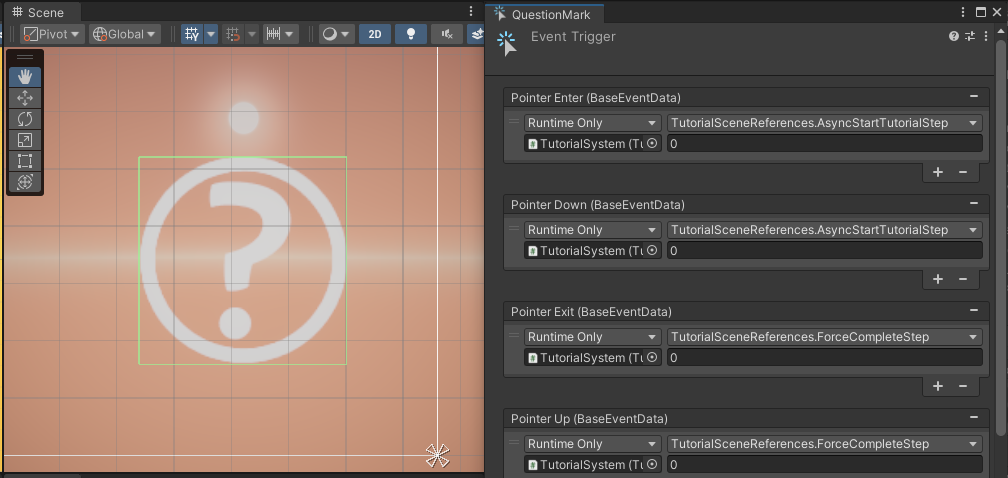Select the Rect tool
1008x478 pixels.
pyautogui.click(x=25, y=161)
